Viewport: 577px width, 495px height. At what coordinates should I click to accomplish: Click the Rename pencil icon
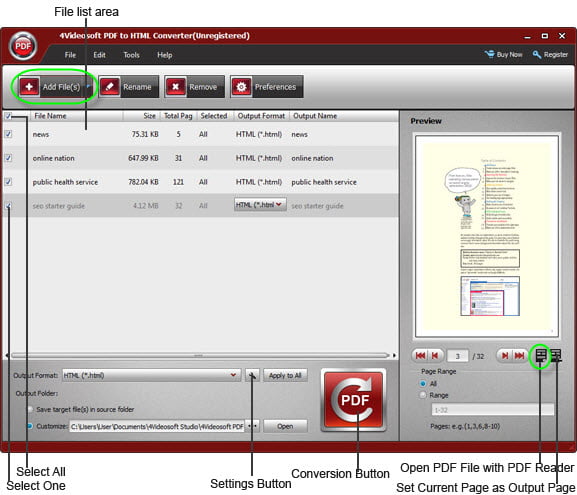coord(110,87)
